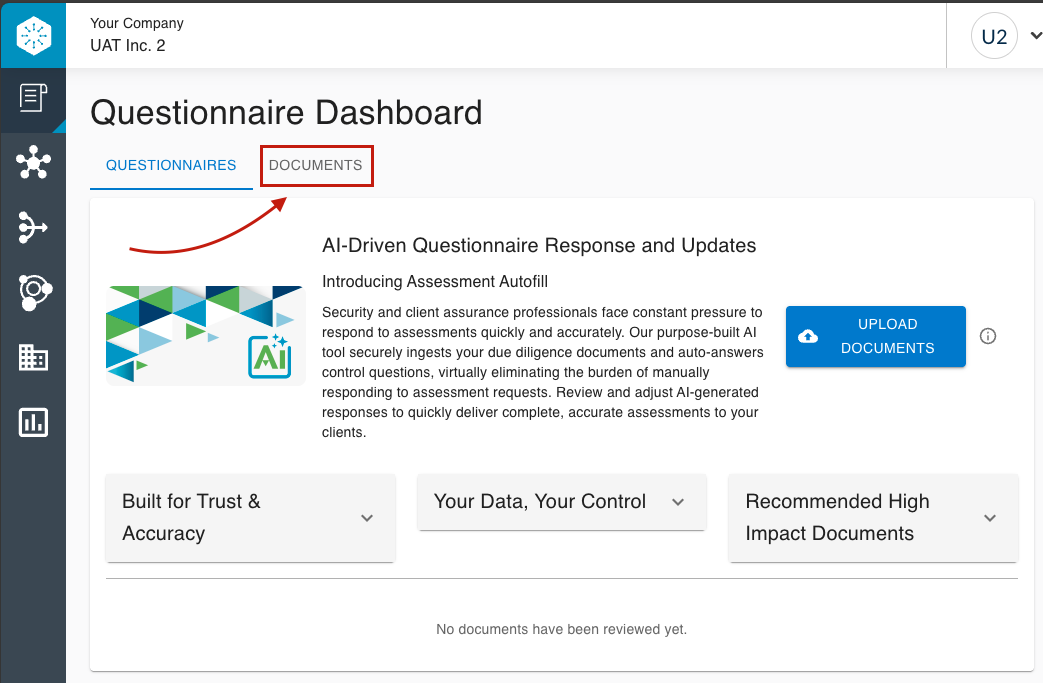Expand the Built for Trust & Accuracy panel
This screenshot has height=683, width=1043.
250,517
